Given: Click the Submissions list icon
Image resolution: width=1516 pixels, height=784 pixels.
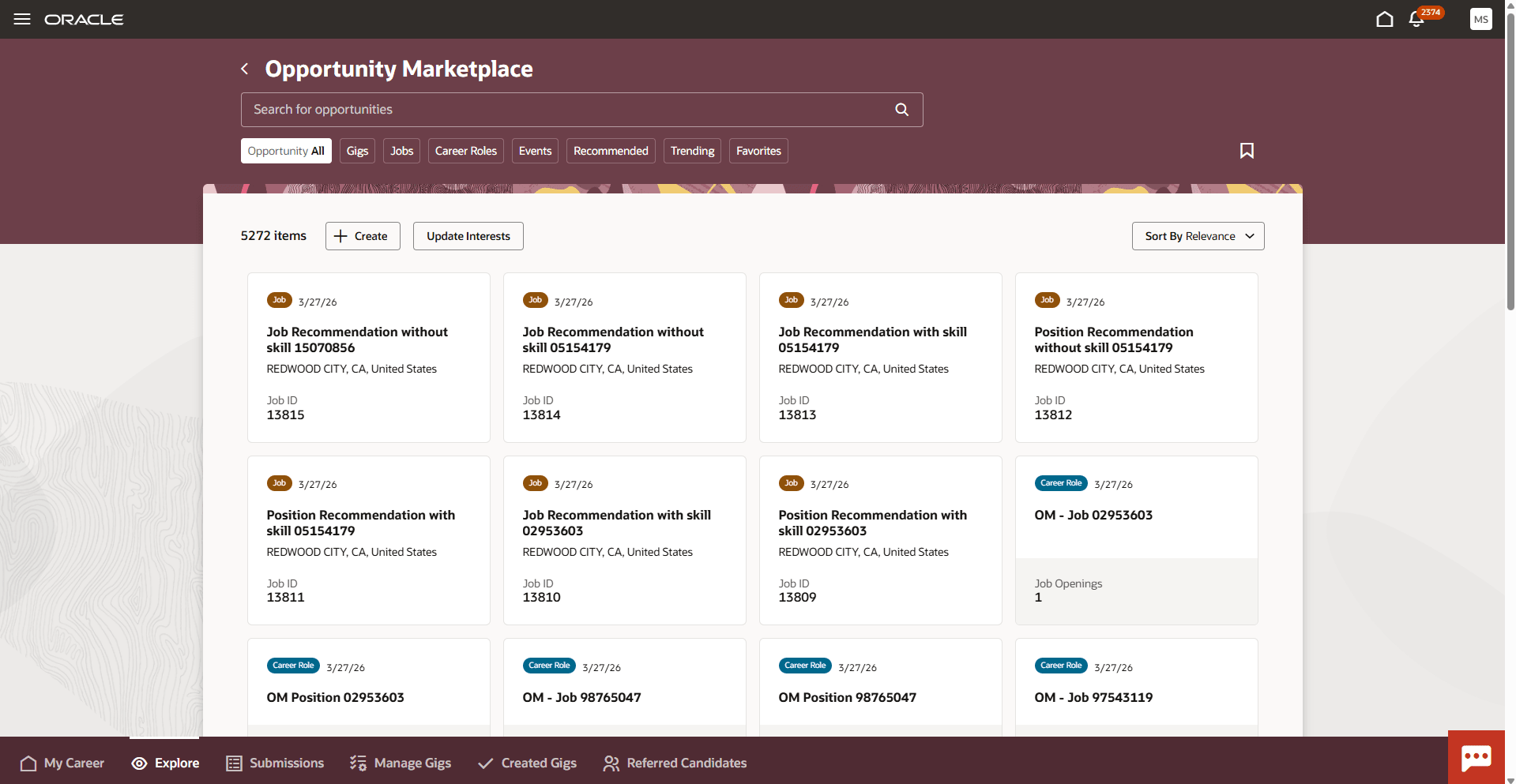Looking at the screenshot, I should tap(234, 763).
